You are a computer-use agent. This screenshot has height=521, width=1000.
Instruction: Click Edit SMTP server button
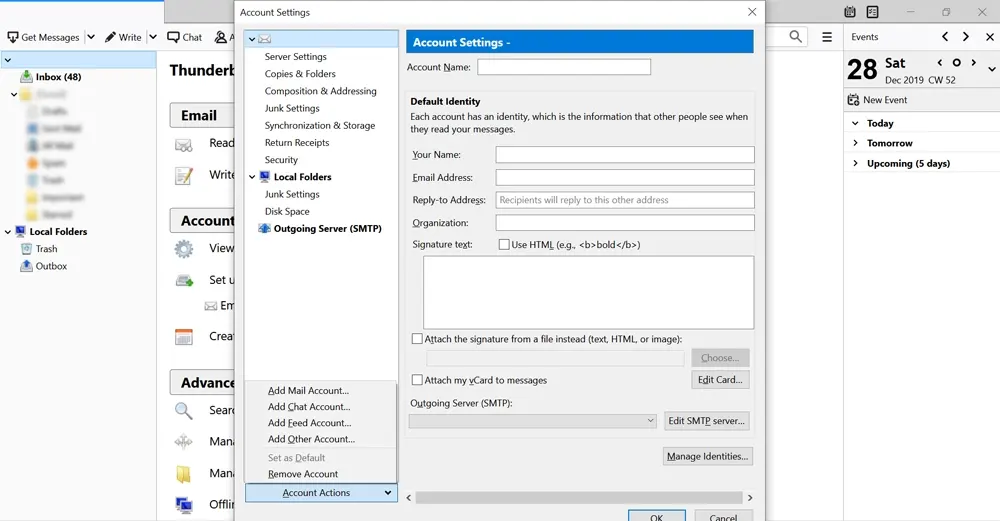(707, 421)
